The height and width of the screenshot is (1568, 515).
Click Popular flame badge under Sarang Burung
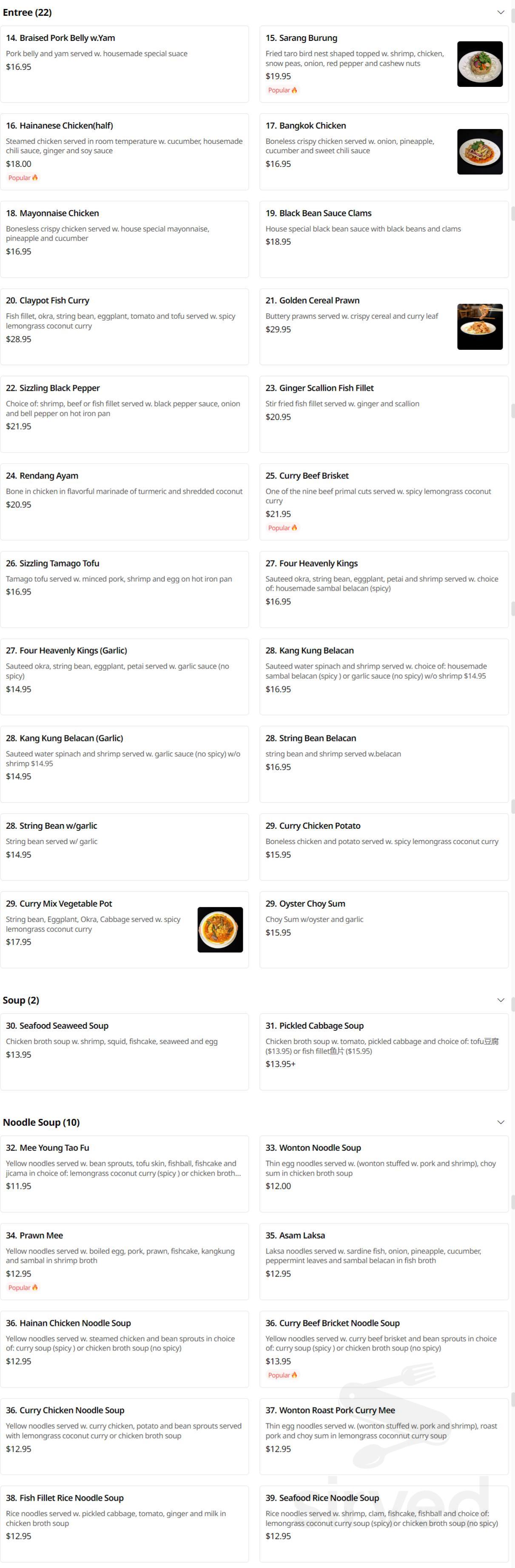283,90
